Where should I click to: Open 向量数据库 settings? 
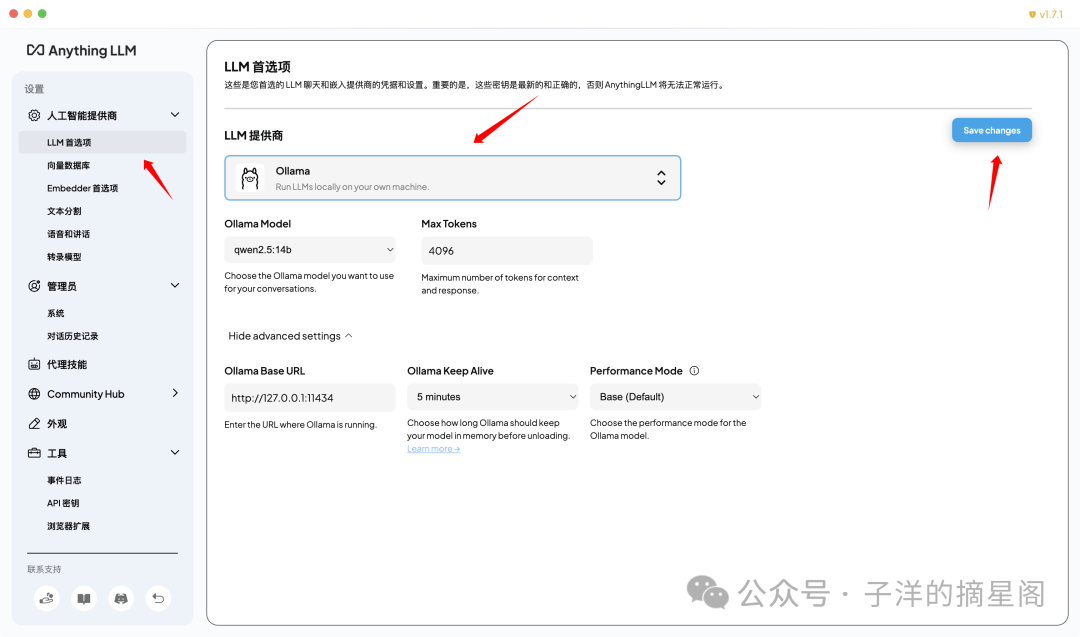(x=68, y=165)
